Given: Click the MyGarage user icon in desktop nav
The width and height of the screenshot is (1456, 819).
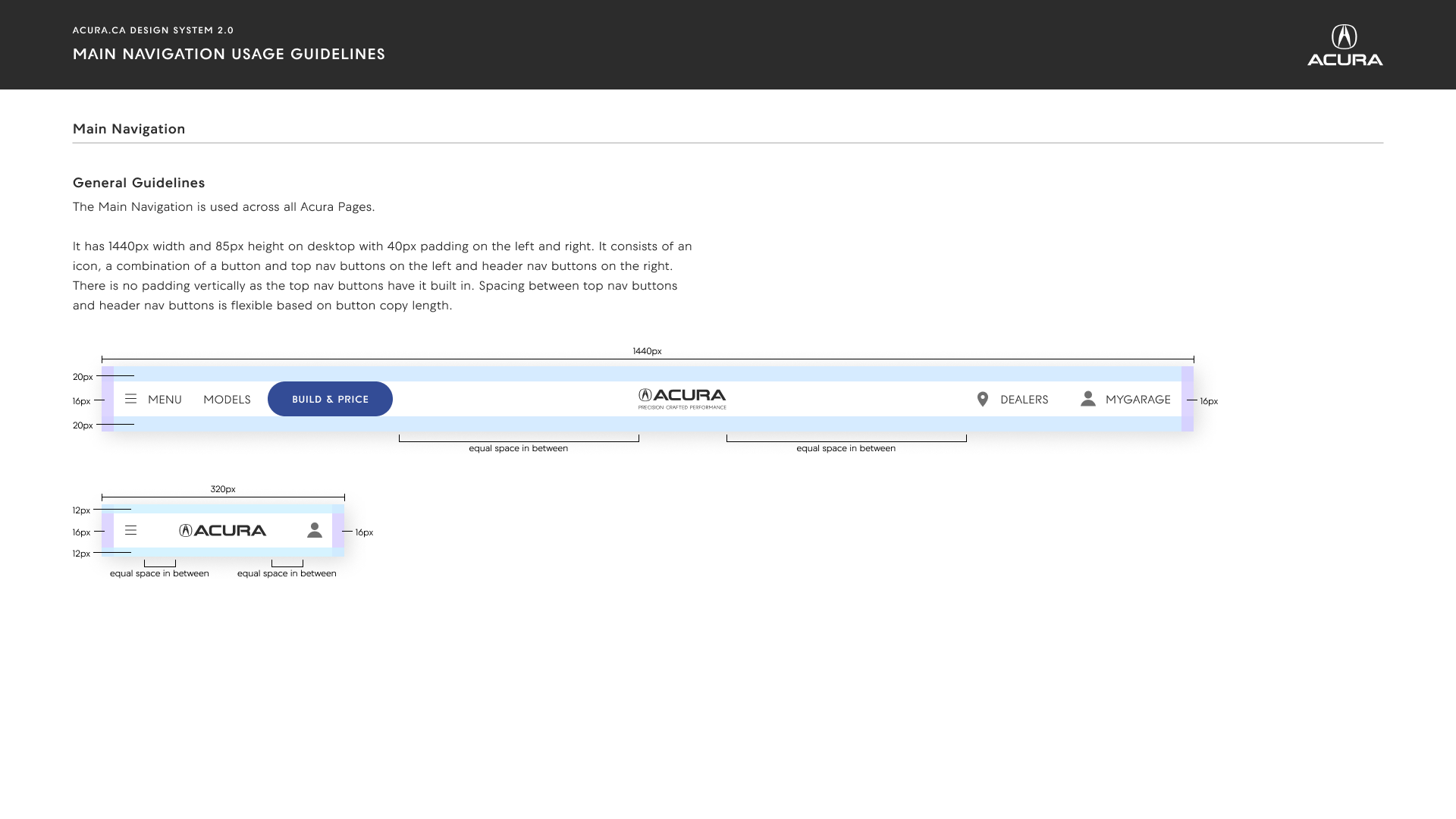Looking at the screenshot, I should pos(1088,399).
